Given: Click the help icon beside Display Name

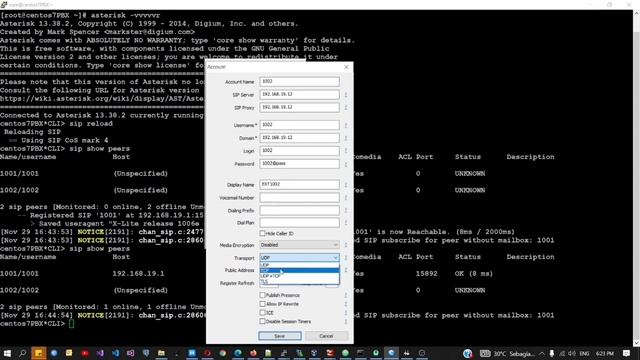Looking at the screenshot, I should [x=346, y=185].
